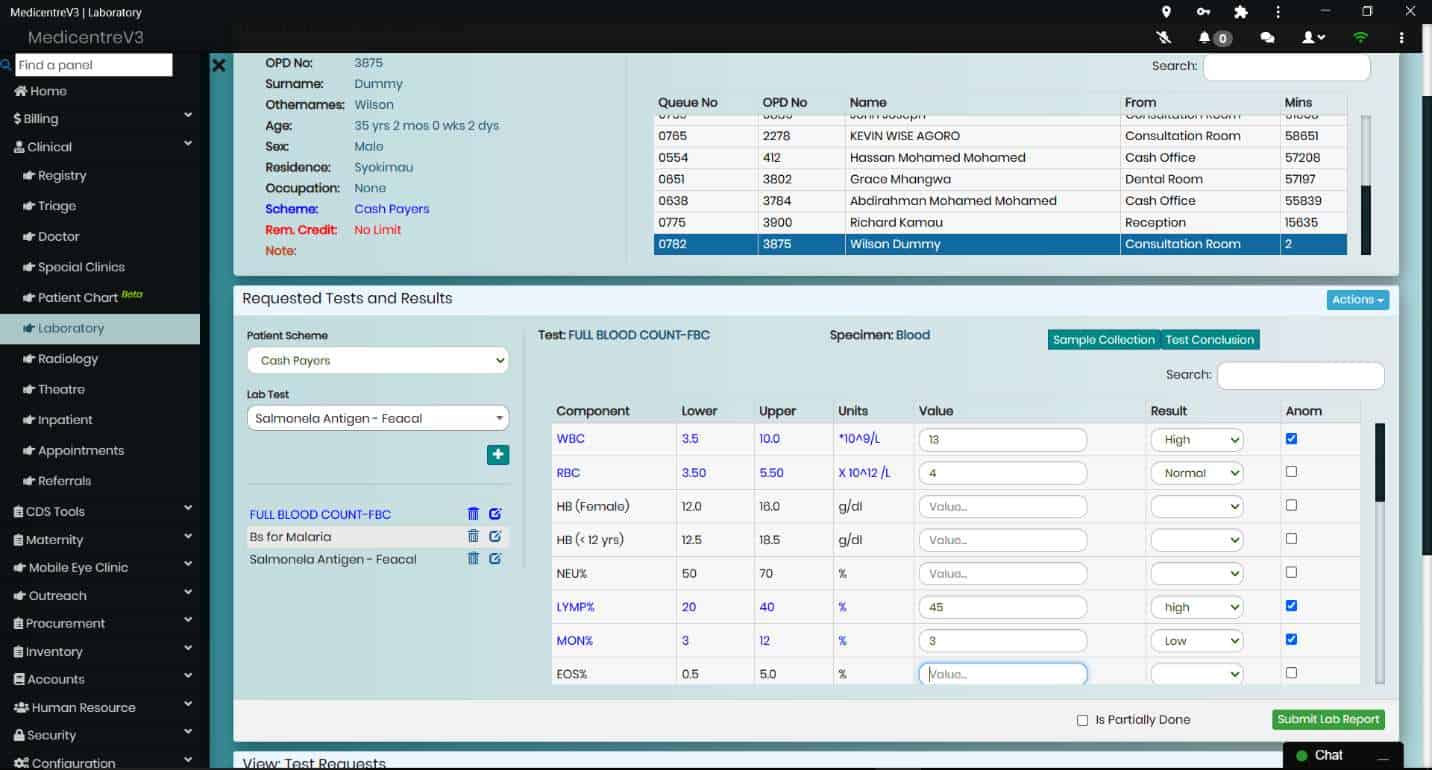The image size is (1432, 770).
Task: Open the vertical dots menu in app header
Action: [x=1402, y=37]
